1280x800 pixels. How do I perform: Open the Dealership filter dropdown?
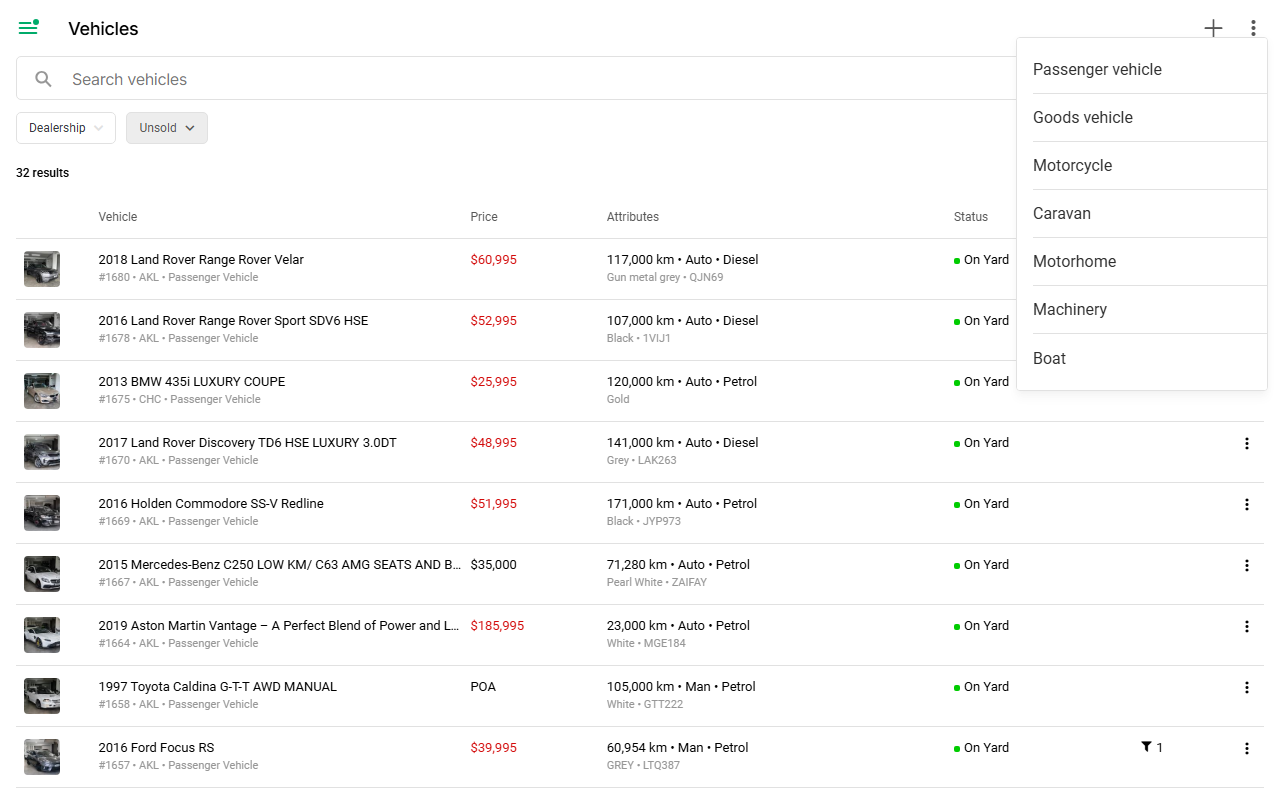point(66,128)
